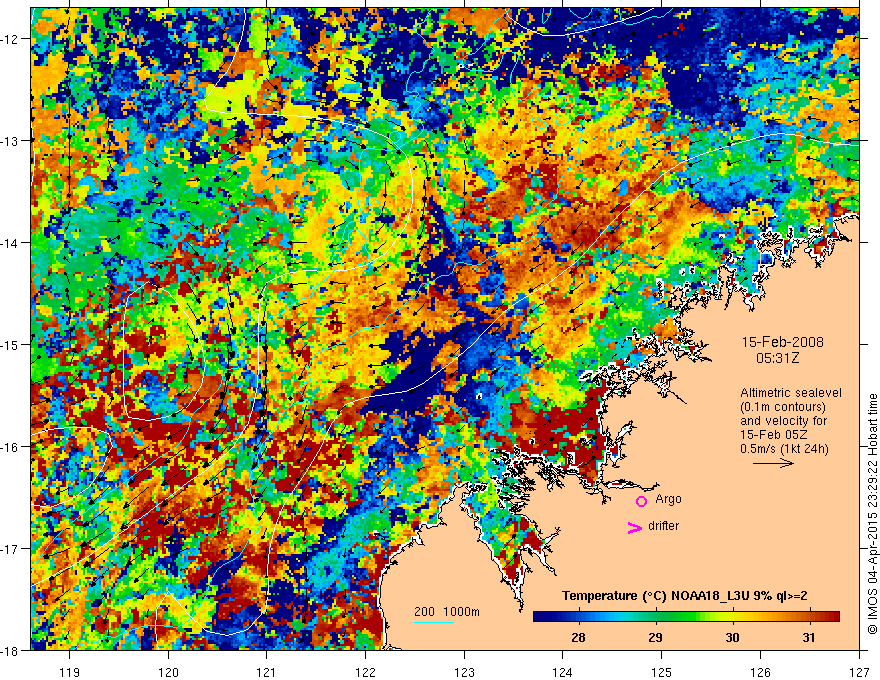Click the latitude axis label -15
Image resolution: width=880 pixels, height=680 pixels.
click(11, 344)
